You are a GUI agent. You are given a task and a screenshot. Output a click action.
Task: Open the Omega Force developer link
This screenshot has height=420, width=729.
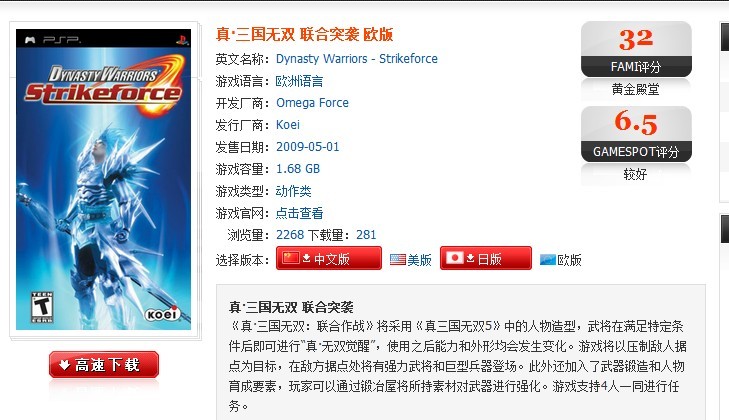(x=312, y=103)
